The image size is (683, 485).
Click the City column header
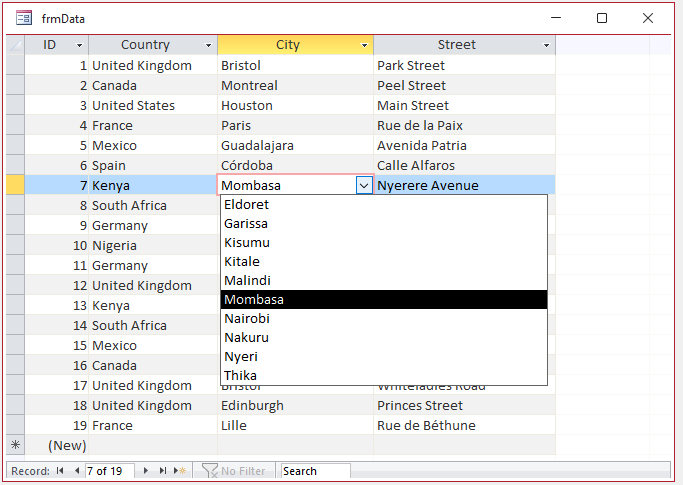295,45
